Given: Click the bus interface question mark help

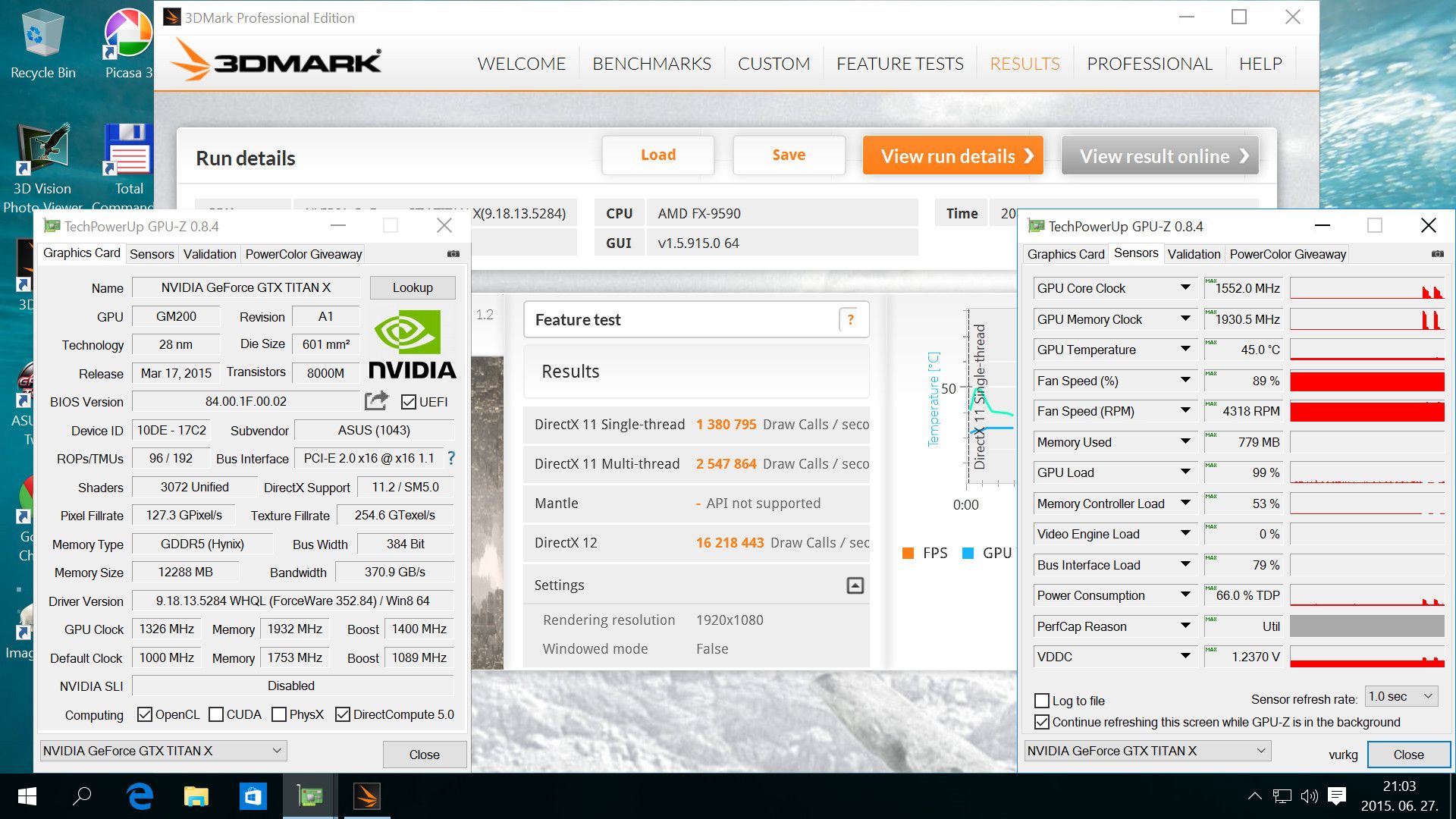Looking at the screenshot, I should point(451,458).
